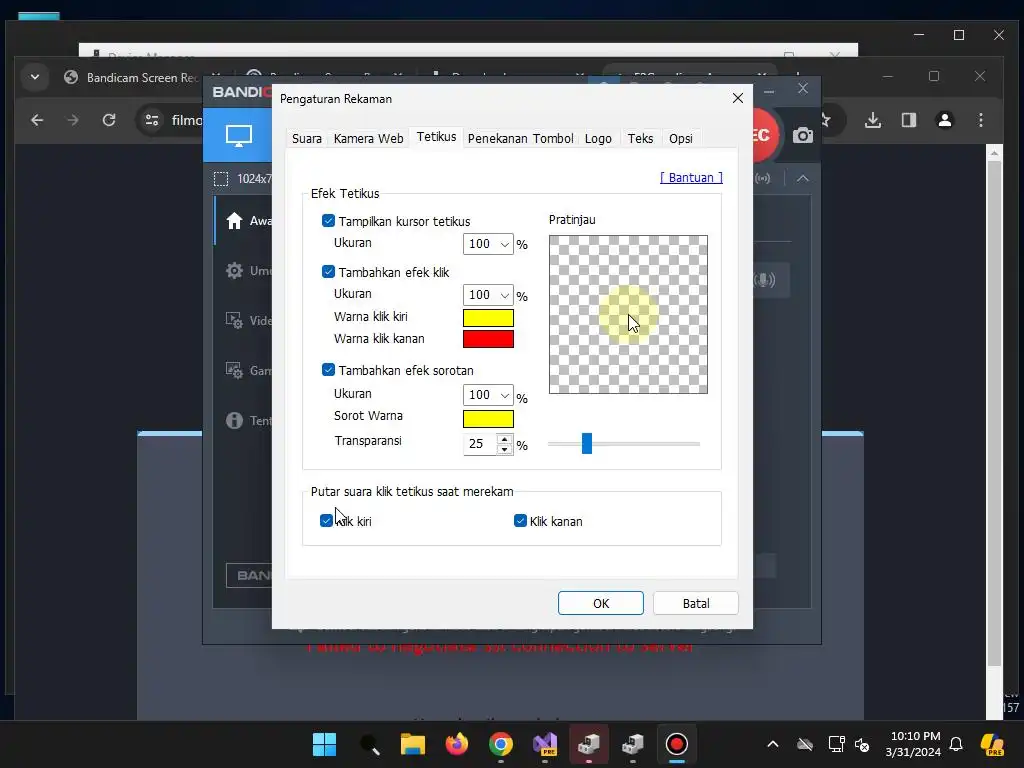Open Google Chrome from taskbar
Image resolution: width=1024 pixels, height=768 pixels.
point(501,744)
